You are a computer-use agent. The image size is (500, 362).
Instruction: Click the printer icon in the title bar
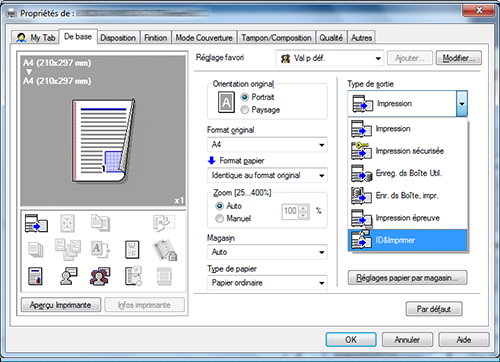(x=11, y=14)
